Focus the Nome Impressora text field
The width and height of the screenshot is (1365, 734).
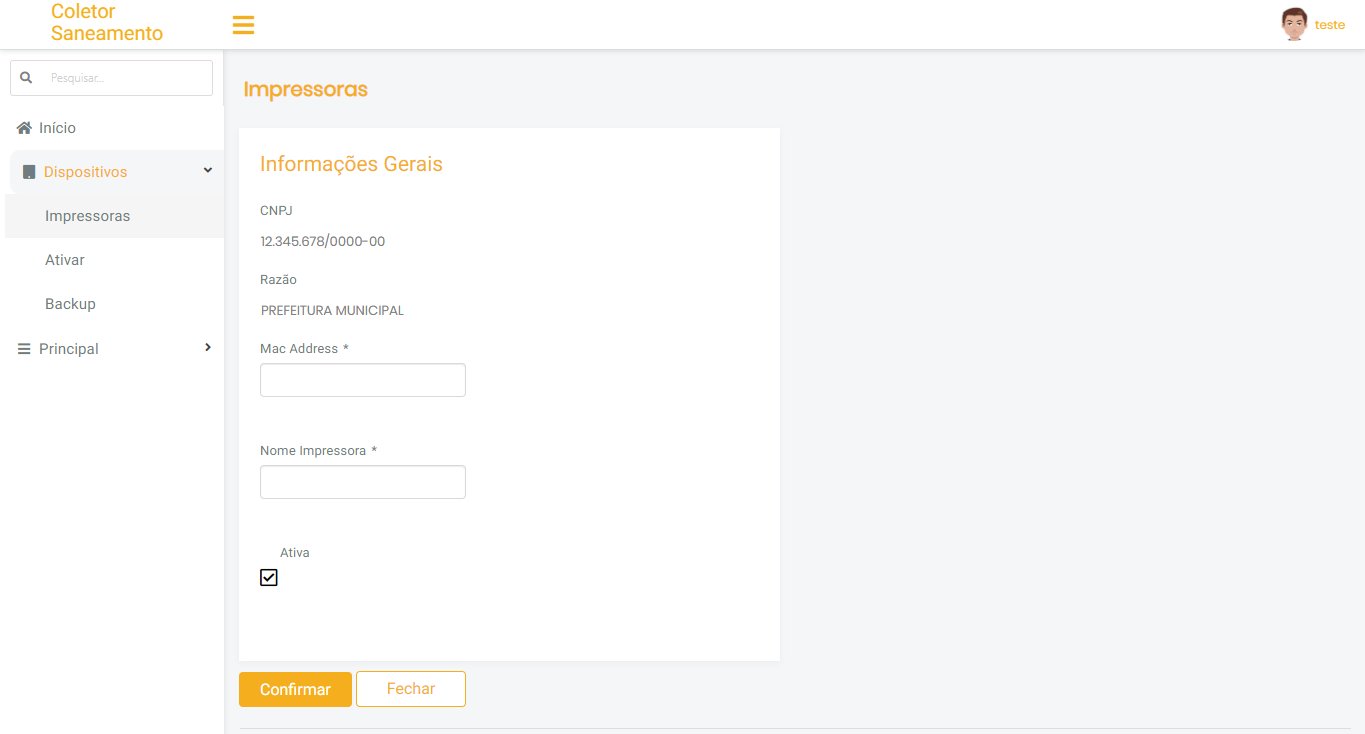pyautogui.click(x=363, y=482)
